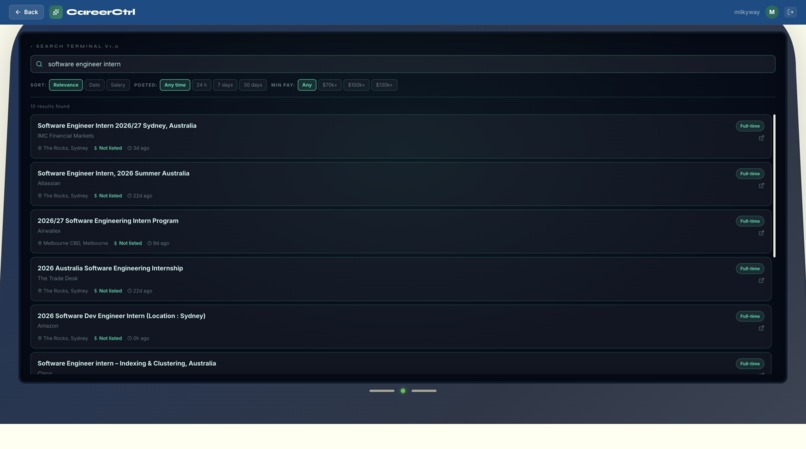
Task: Click the results list scrollbar
Action: click(774, 186)
